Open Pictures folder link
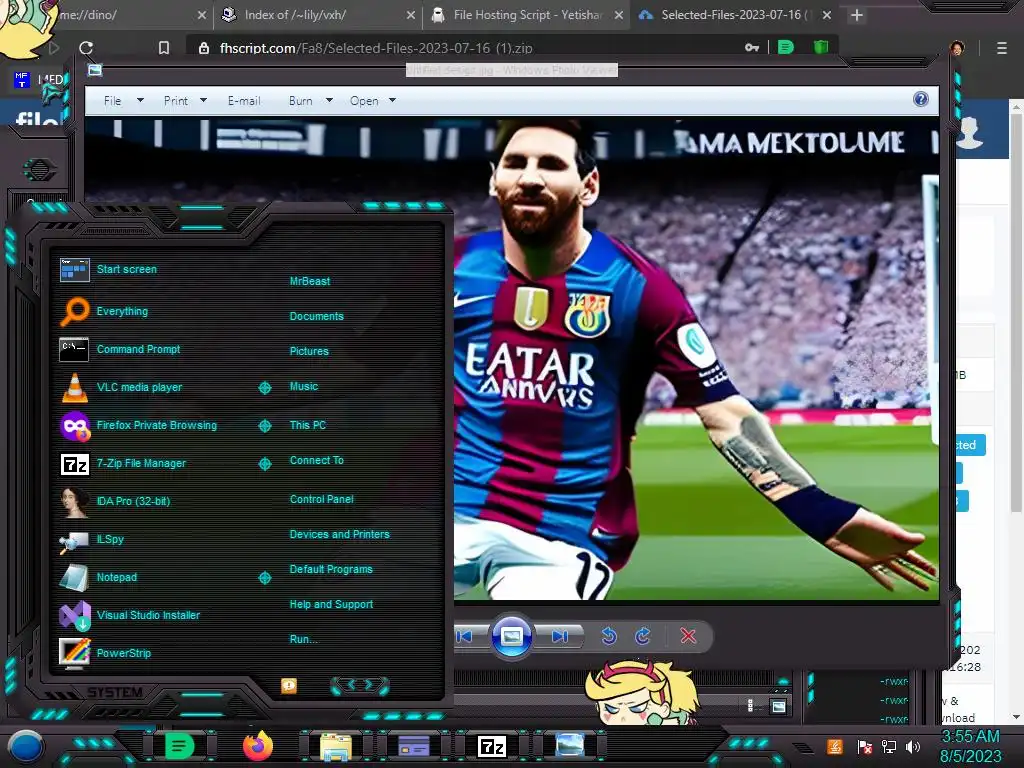 coord(309,351)
